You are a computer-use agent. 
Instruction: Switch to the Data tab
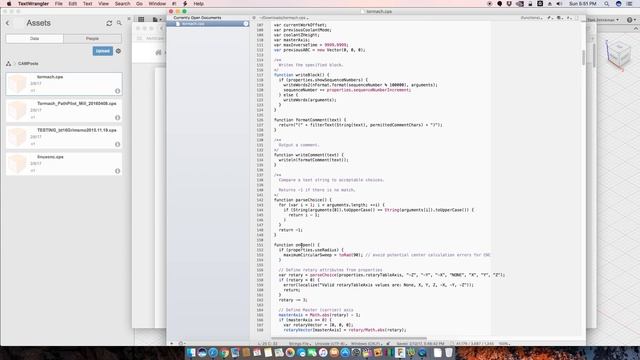tap(35, 38)
